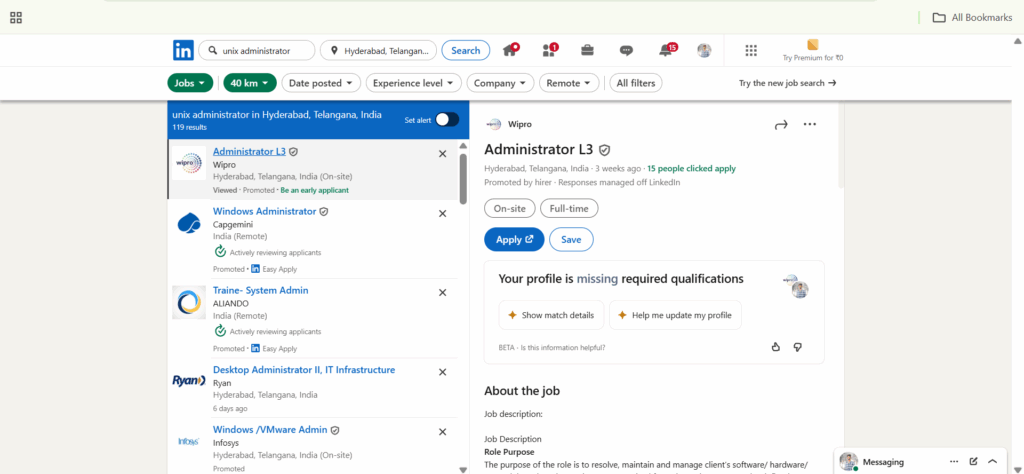
Task: Click the '119 results' text
Action: (x=189, y=127)
